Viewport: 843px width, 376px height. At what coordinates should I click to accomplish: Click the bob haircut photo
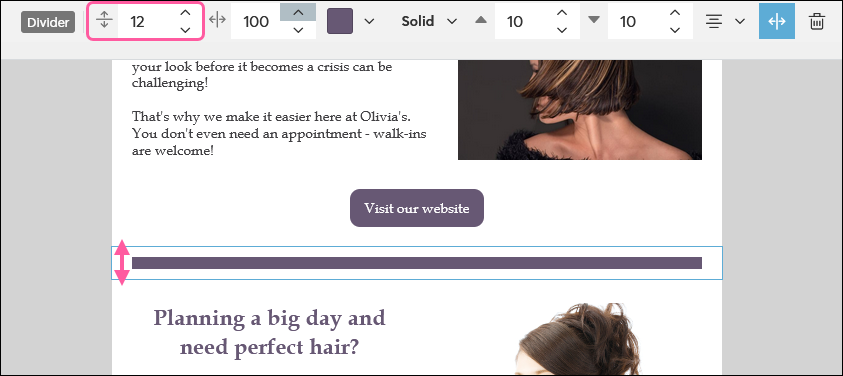pyautogui.click(x=580, y=110)
